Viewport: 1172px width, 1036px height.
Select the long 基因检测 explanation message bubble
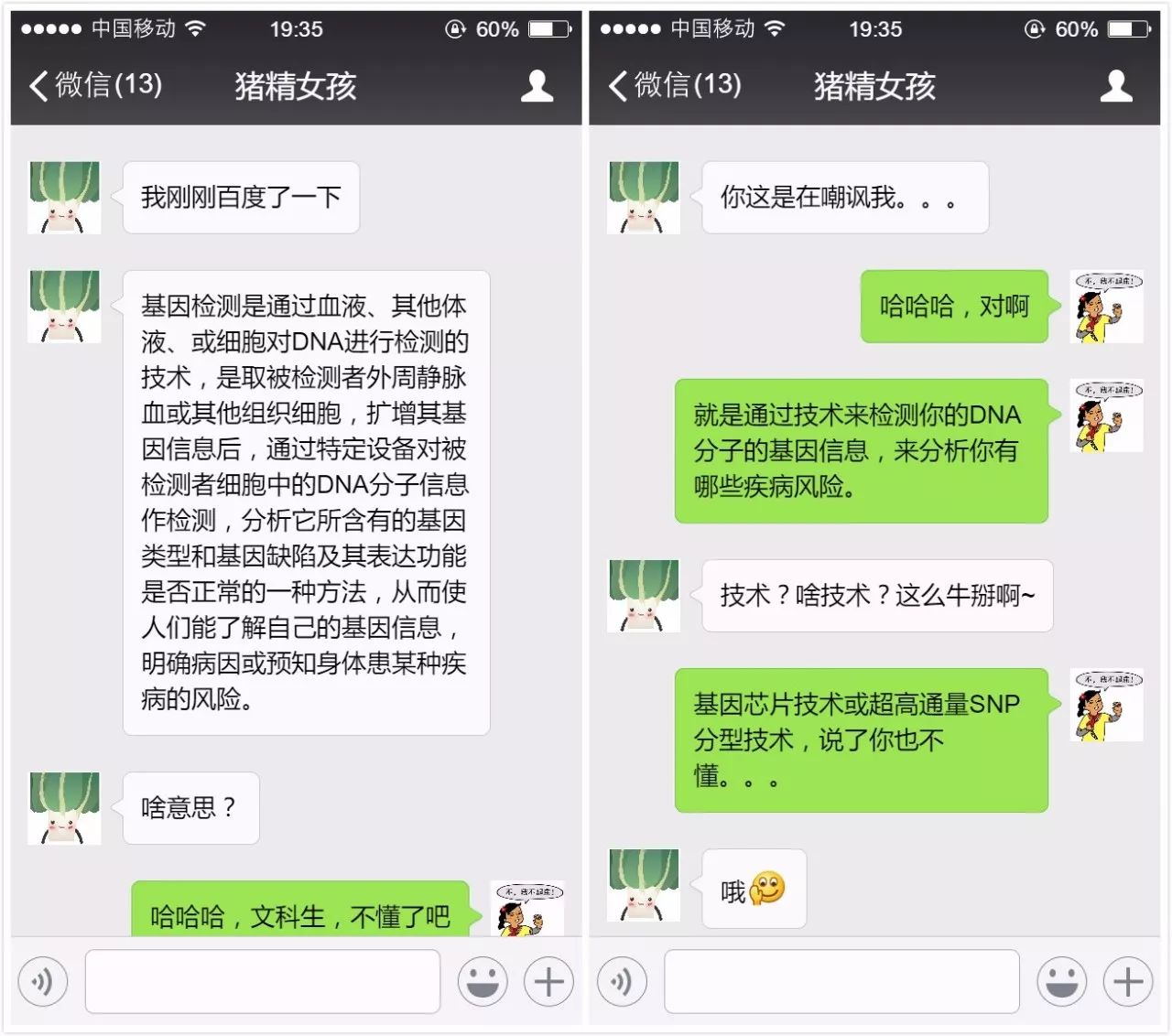click(306, 502)
